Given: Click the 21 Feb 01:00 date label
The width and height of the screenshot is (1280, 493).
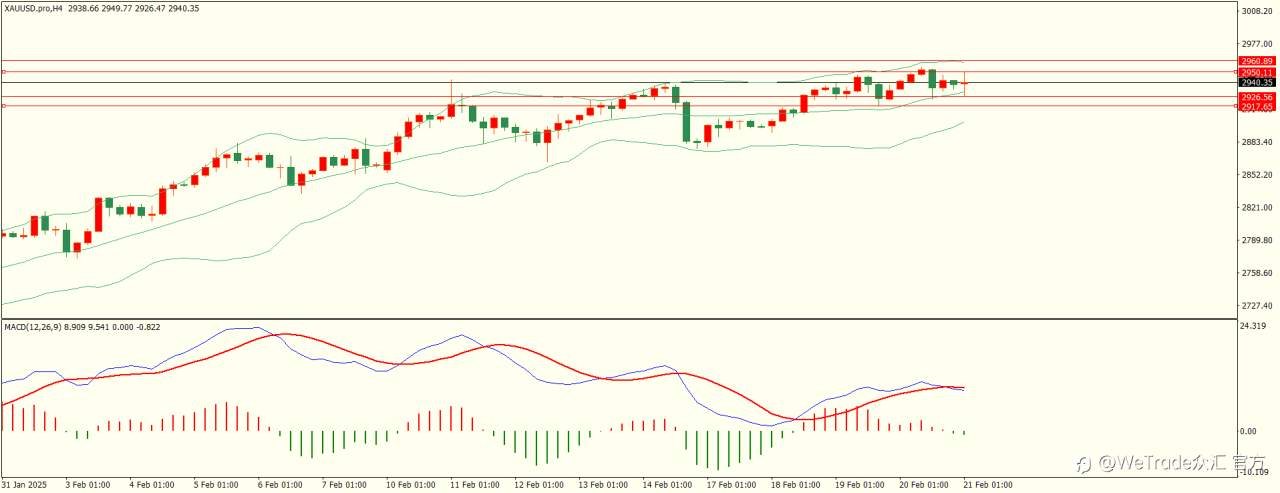Looking at the screenshot, I should [986, 485].
